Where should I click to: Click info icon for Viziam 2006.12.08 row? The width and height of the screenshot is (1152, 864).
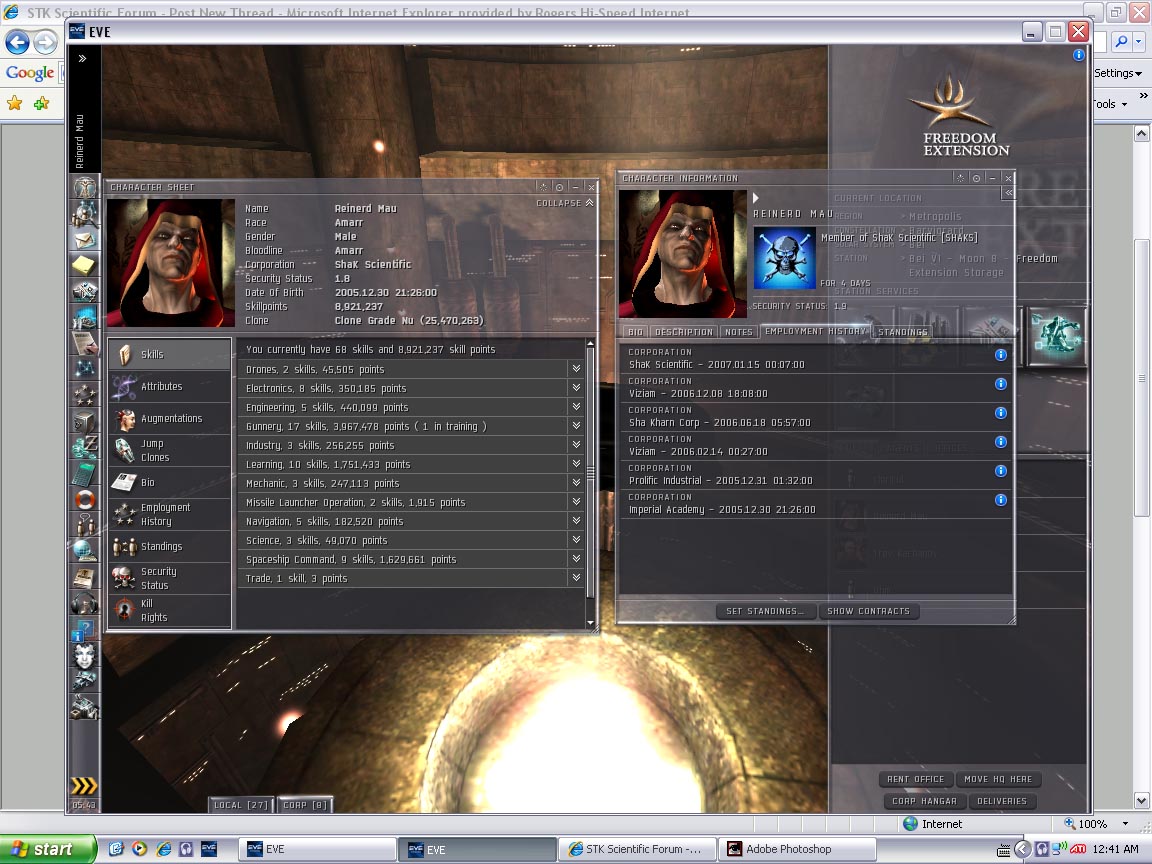click(x=1000, y=384)
